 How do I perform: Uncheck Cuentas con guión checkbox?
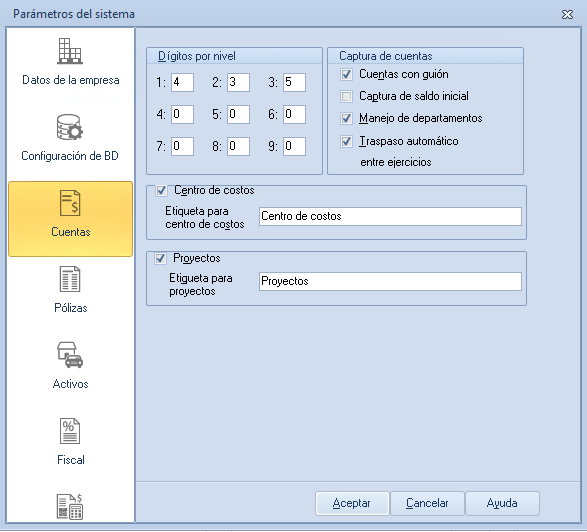pyautogui.click(x=346, y=75)
